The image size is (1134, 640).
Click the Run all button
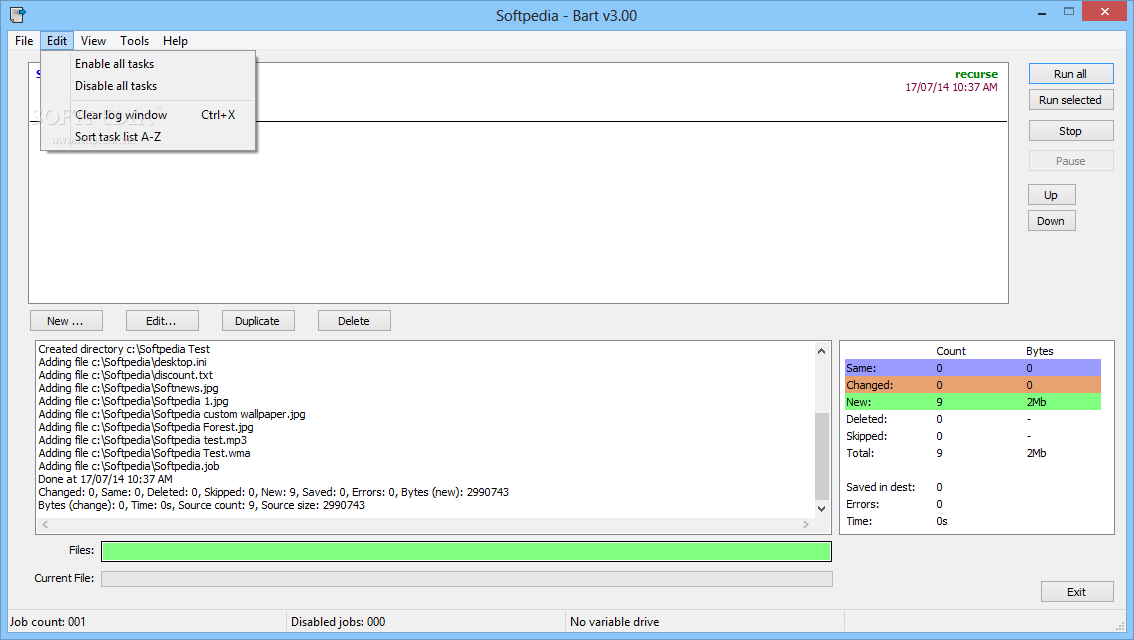click(x=1070, y=74)
